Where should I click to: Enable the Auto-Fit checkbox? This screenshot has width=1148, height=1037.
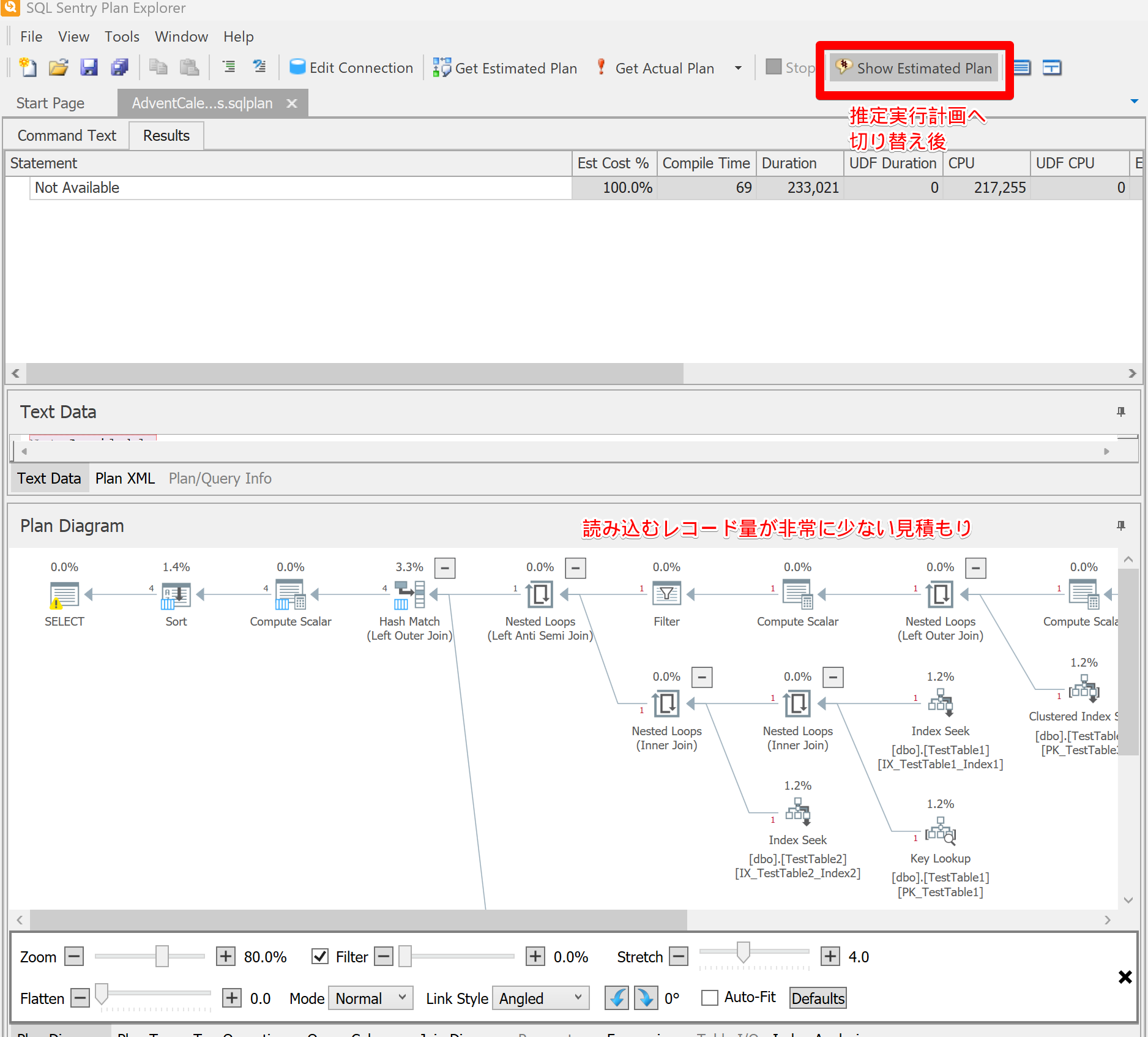[x=710, y=998]
